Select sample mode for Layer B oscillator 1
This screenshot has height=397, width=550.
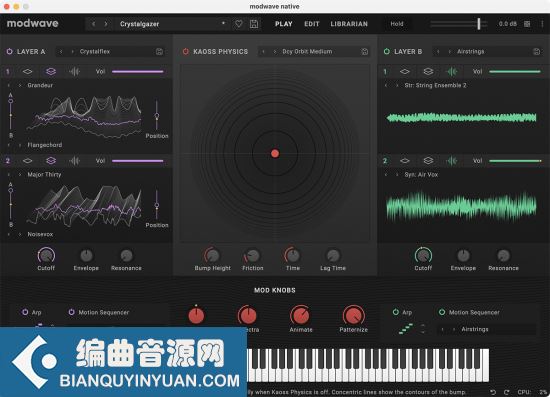pyautogui.click(x=451, y=72)
